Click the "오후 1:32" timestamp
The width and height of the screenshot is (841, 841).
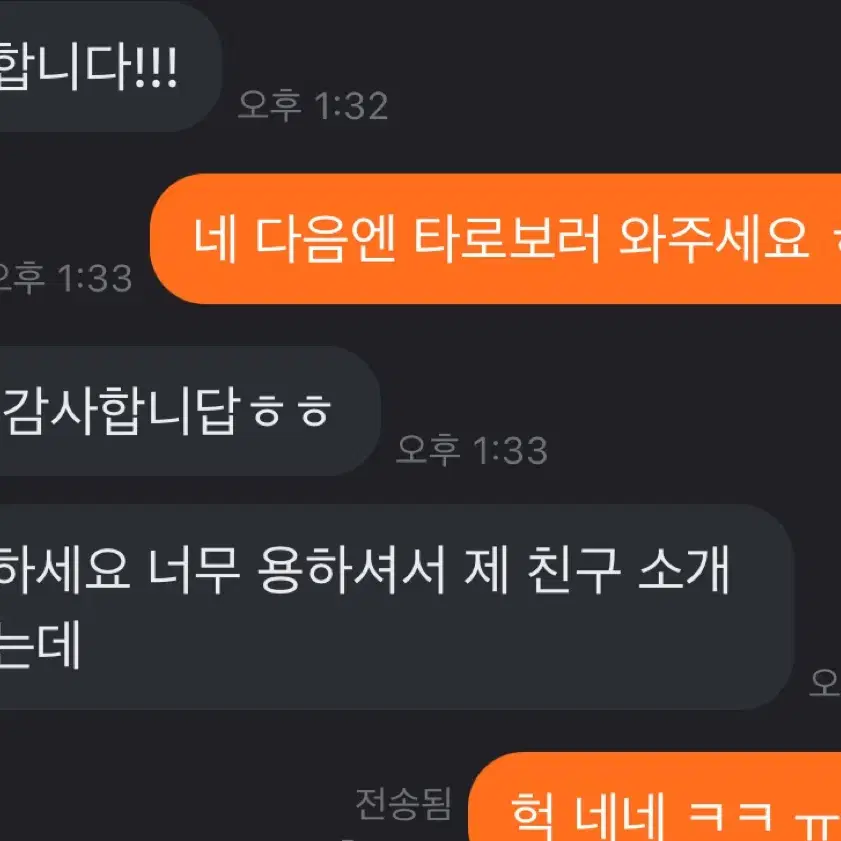coord(313,105)
